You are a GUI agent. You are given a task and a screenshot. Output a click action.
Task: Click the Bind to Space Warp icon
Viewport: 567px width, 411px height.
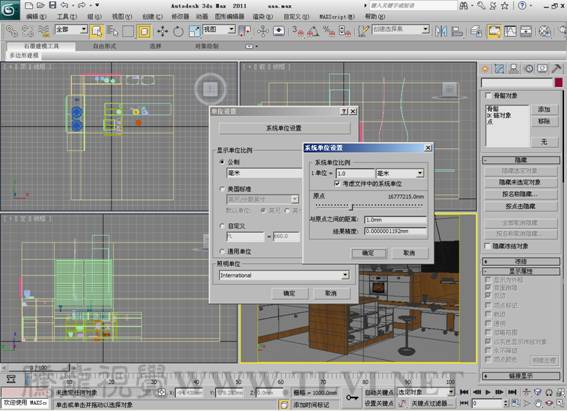pos(44,31)
